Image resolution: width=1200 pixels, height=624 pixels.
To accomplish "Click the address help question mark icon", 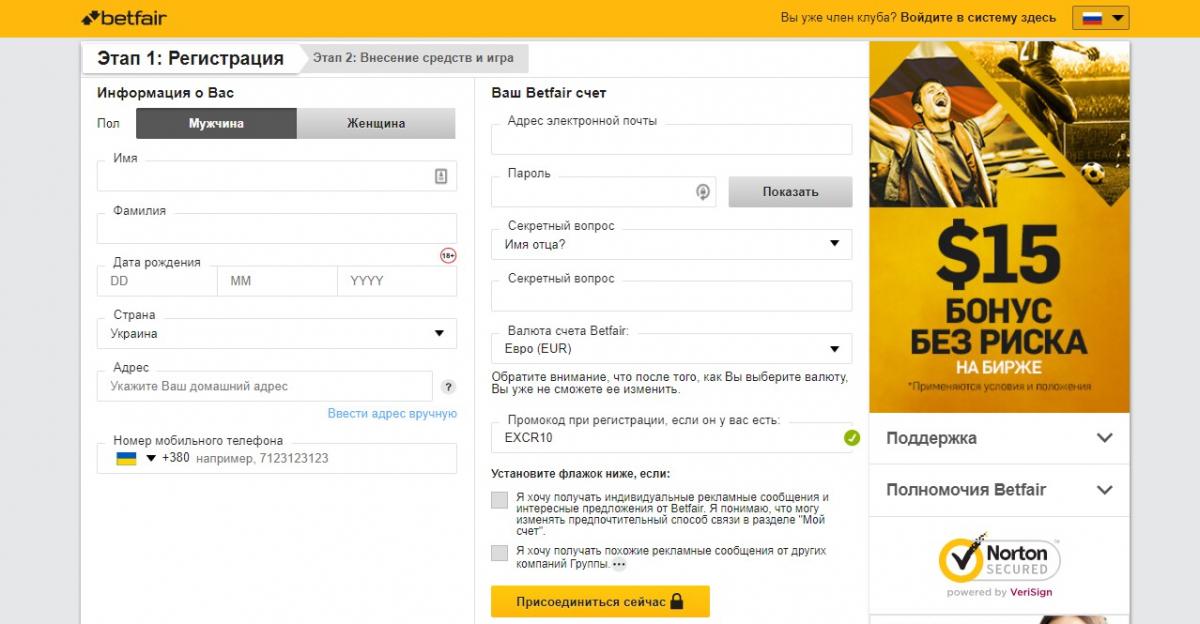I will tap(449, 387).
